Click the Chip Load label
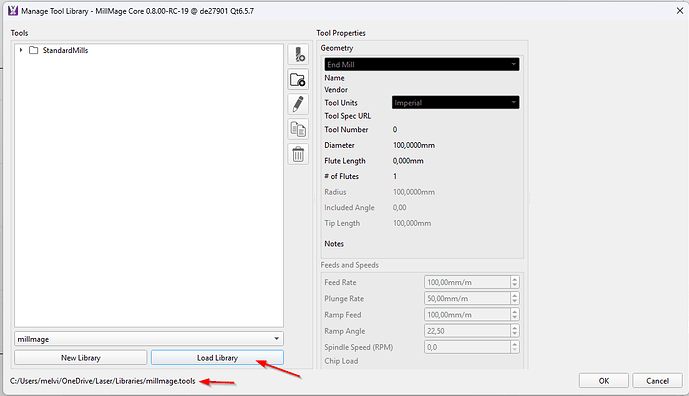689x396 pixels. coord(341,361)
